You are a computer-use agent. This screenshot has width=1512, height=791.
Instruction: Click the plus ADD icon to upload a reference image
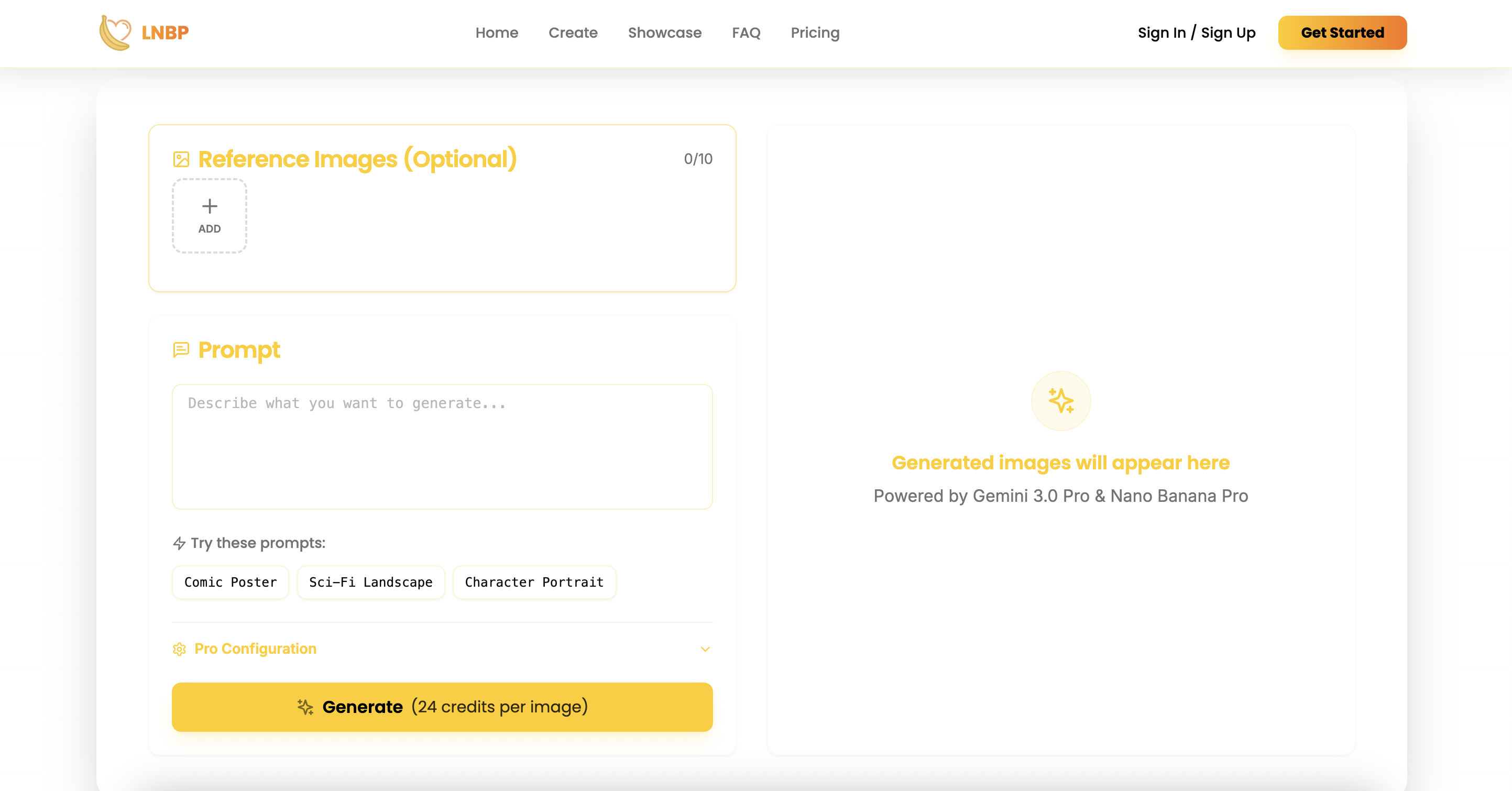(x=209, y=215)
